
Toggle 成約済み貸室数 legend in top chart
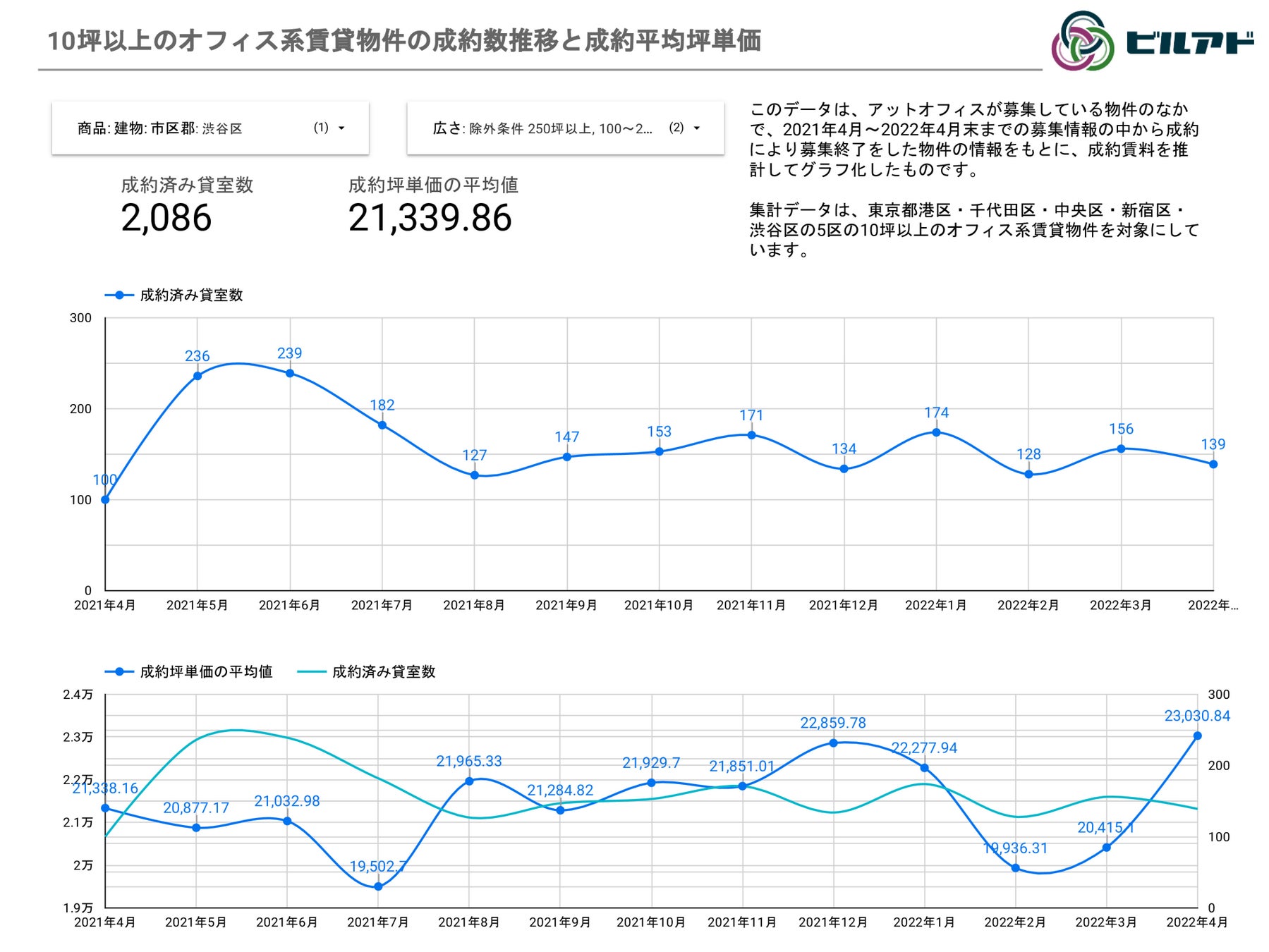[x=174, y=295]
